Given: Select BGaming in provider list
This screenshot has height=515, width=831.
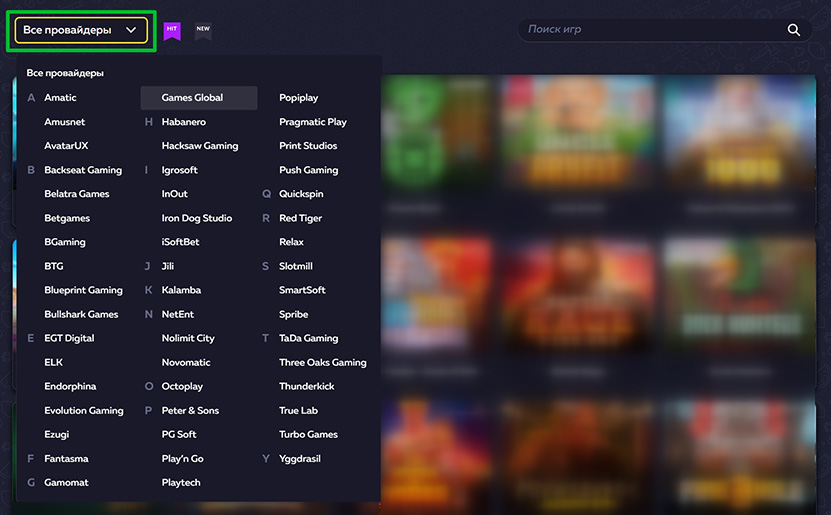Looking at the screenshot, I should [x=65, y=242].
